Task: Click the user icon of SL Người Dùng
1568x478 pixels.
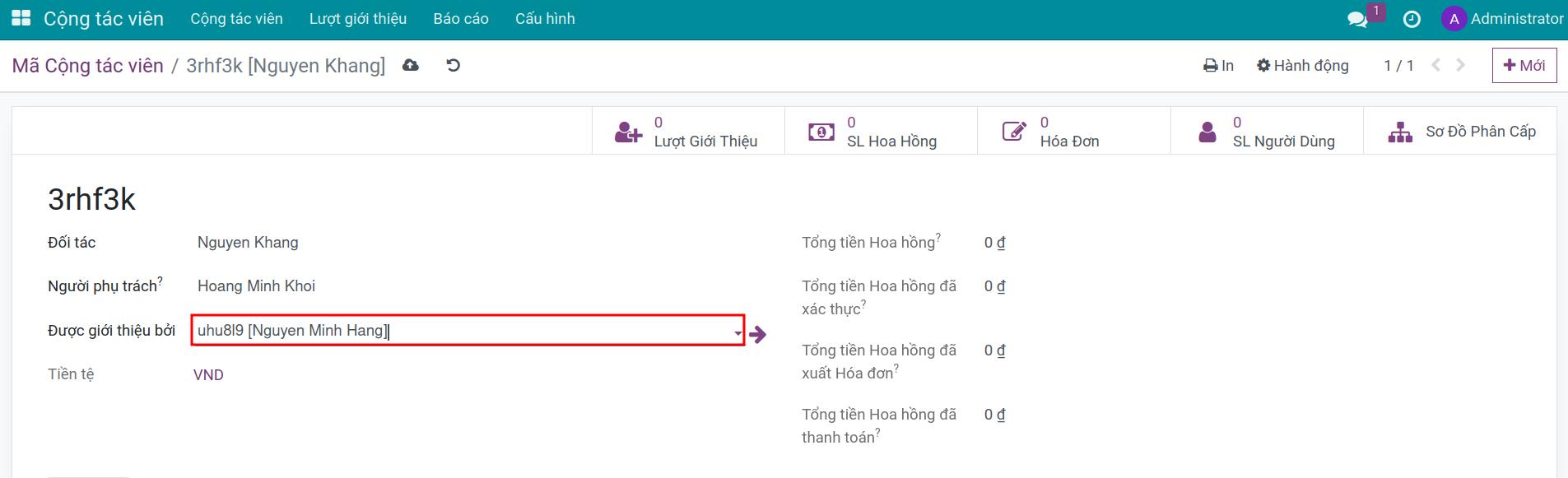Action: [1207, 132]
